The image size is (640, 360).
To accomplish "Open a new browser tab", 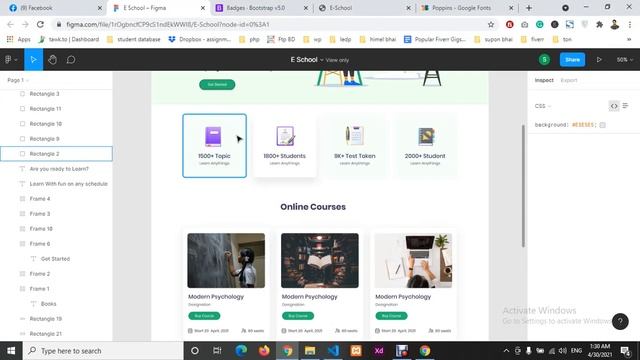I will click(529, 8).
